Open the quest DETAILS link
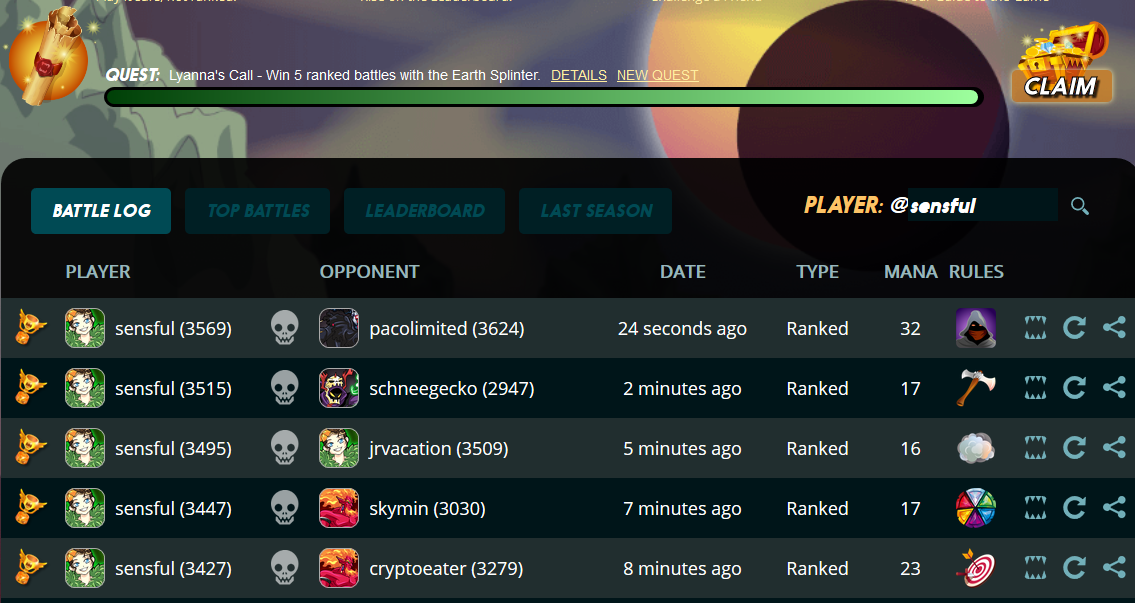Screen dimensions: 1135x603 click(x=578, y=75)
